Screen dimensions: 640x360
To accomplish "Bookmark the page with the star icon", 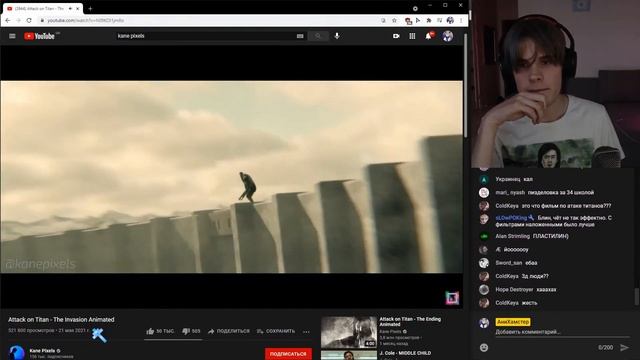I will click(x=394, y=20).
